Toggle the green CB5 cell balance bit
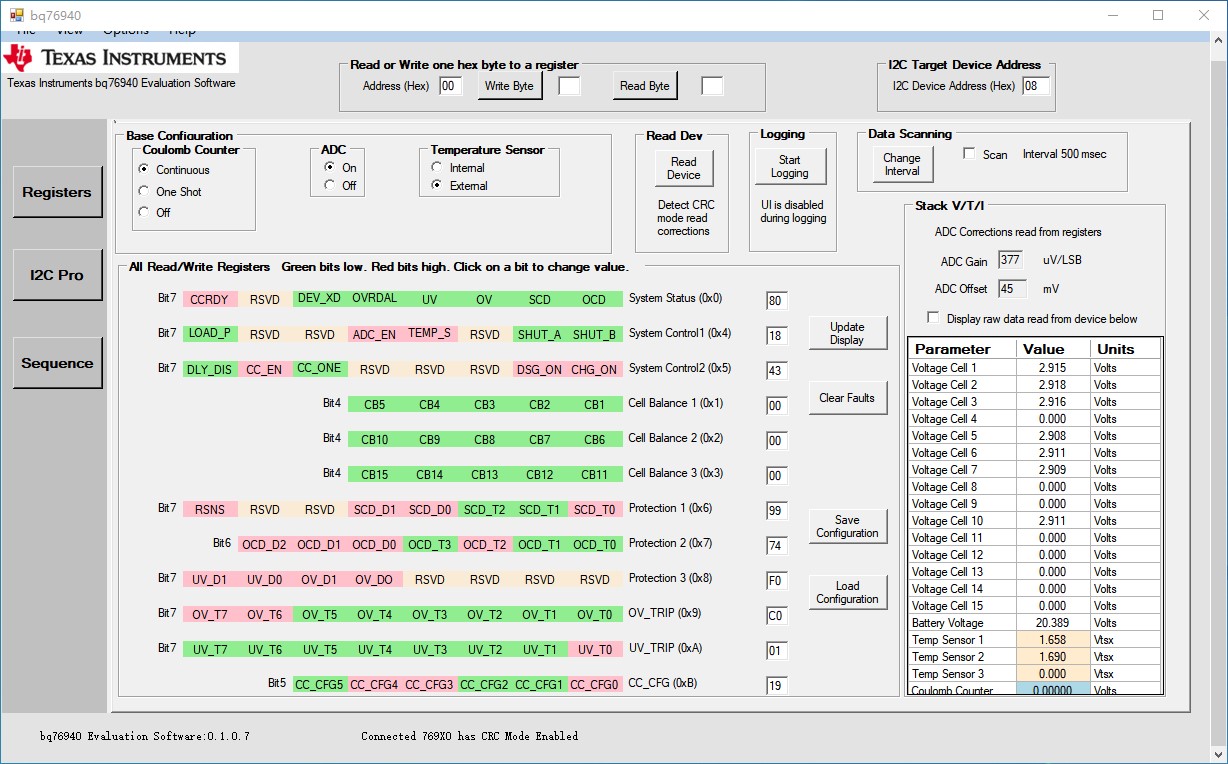The height and width of the screenshot is (764, 1228). tap(375, 404)
